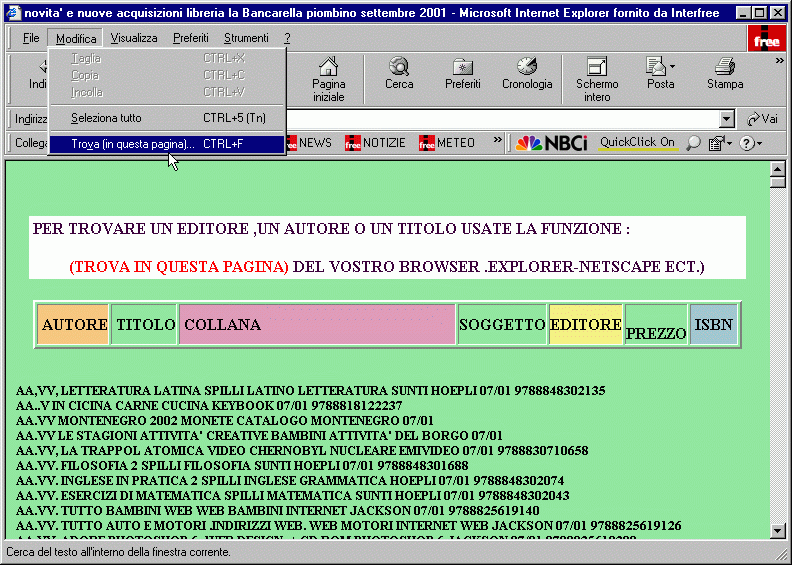Open the METEO link in links bar
The image size is (792, 565).
point(447,143)
